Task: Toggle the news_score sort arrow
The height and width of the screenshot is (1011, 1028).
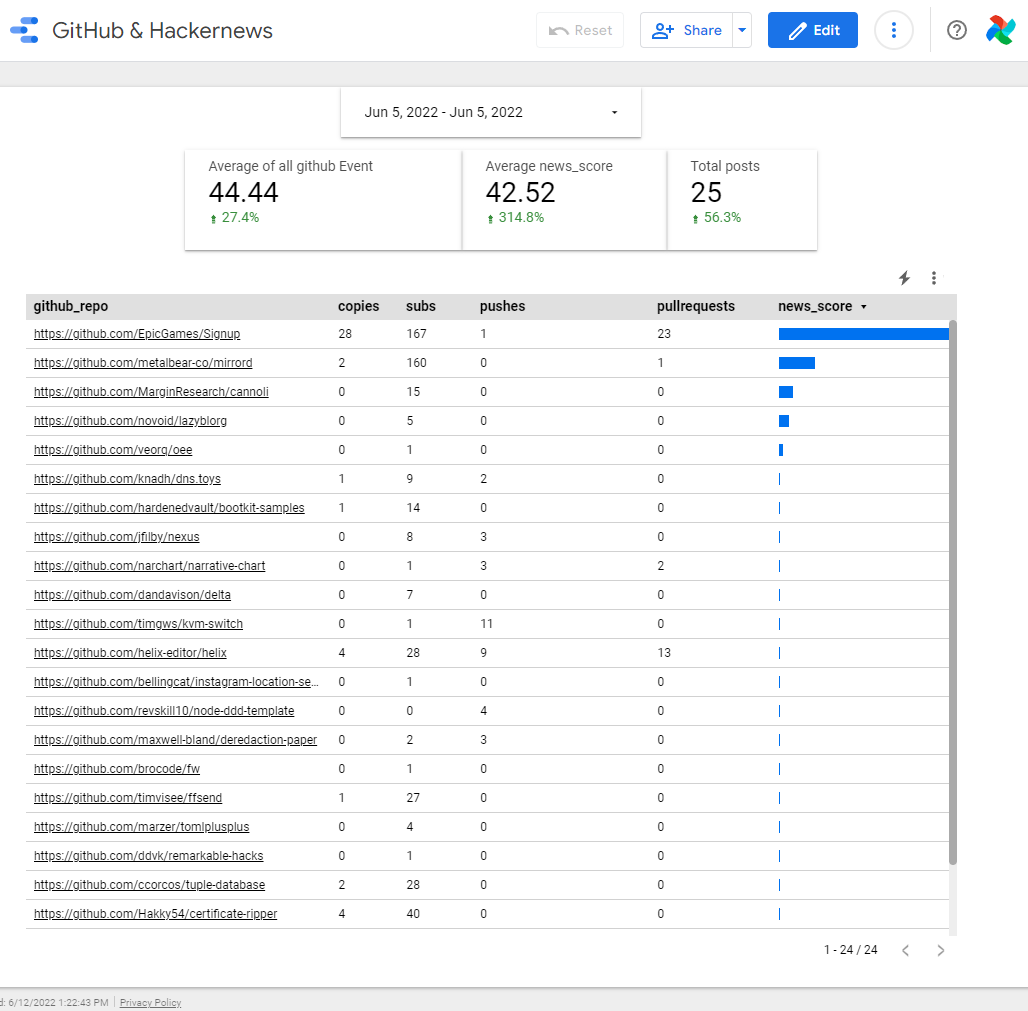Action: tap(863, 307)
